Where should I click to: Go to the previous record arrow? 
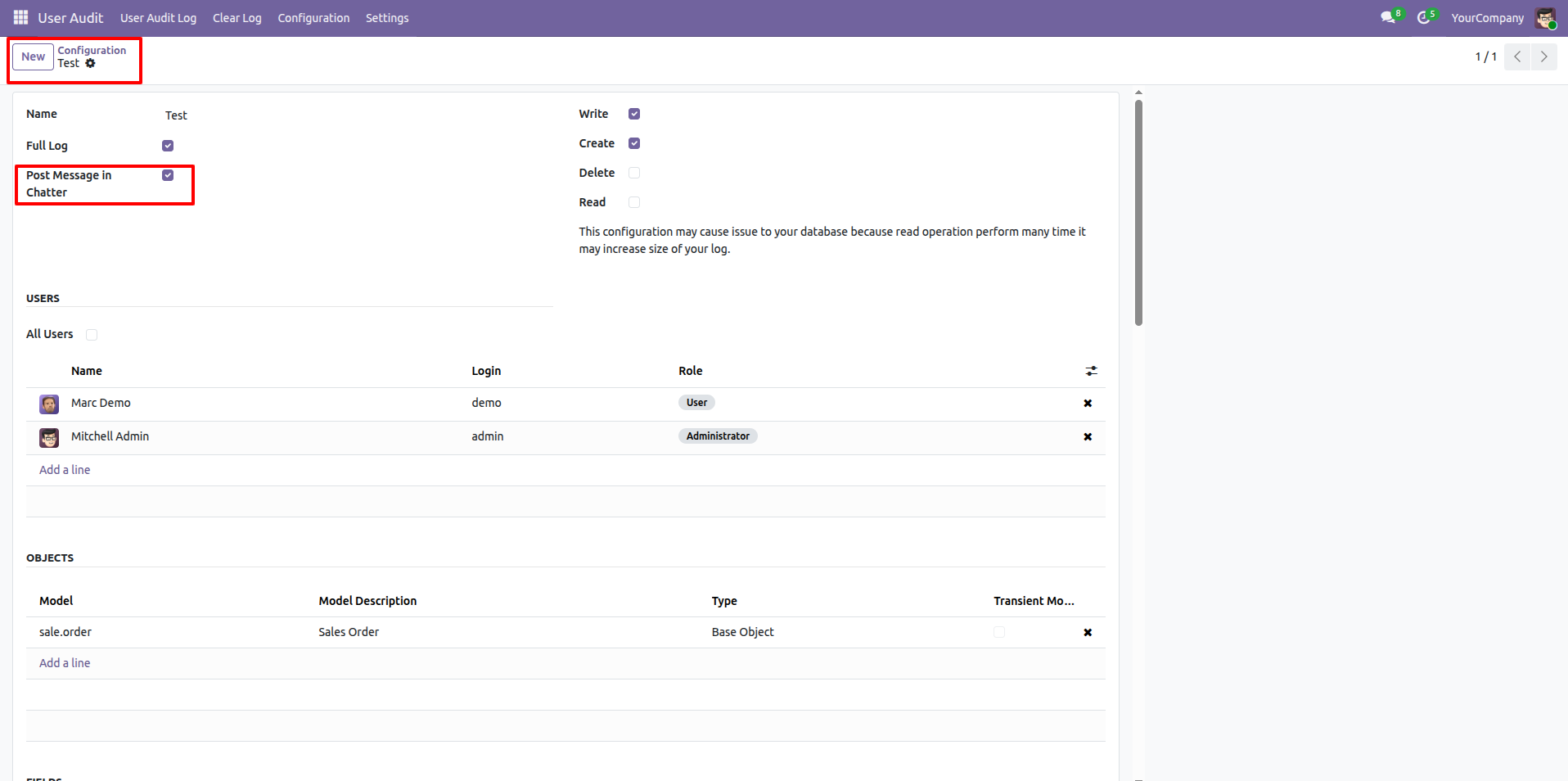pos(1517,56)
